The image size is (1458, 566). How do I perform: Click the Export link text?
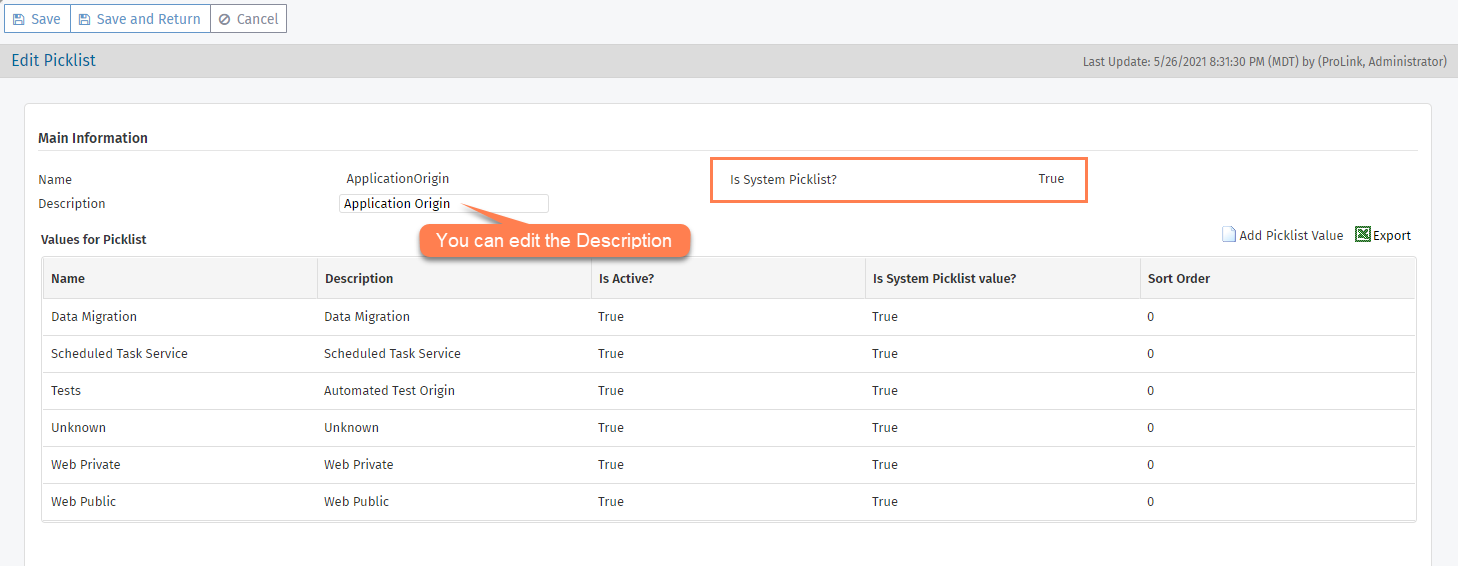(1391, 236)
